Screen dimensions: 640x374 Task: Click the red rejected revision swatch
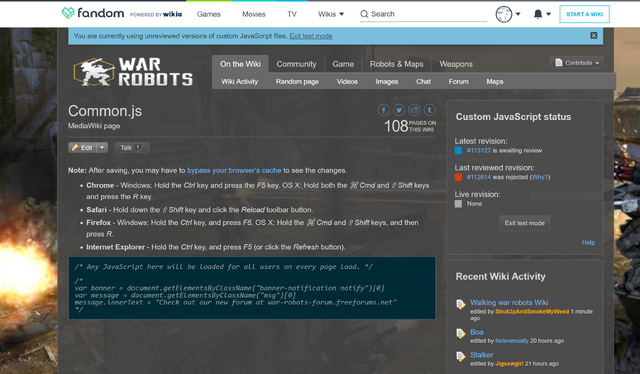[458, 177]
